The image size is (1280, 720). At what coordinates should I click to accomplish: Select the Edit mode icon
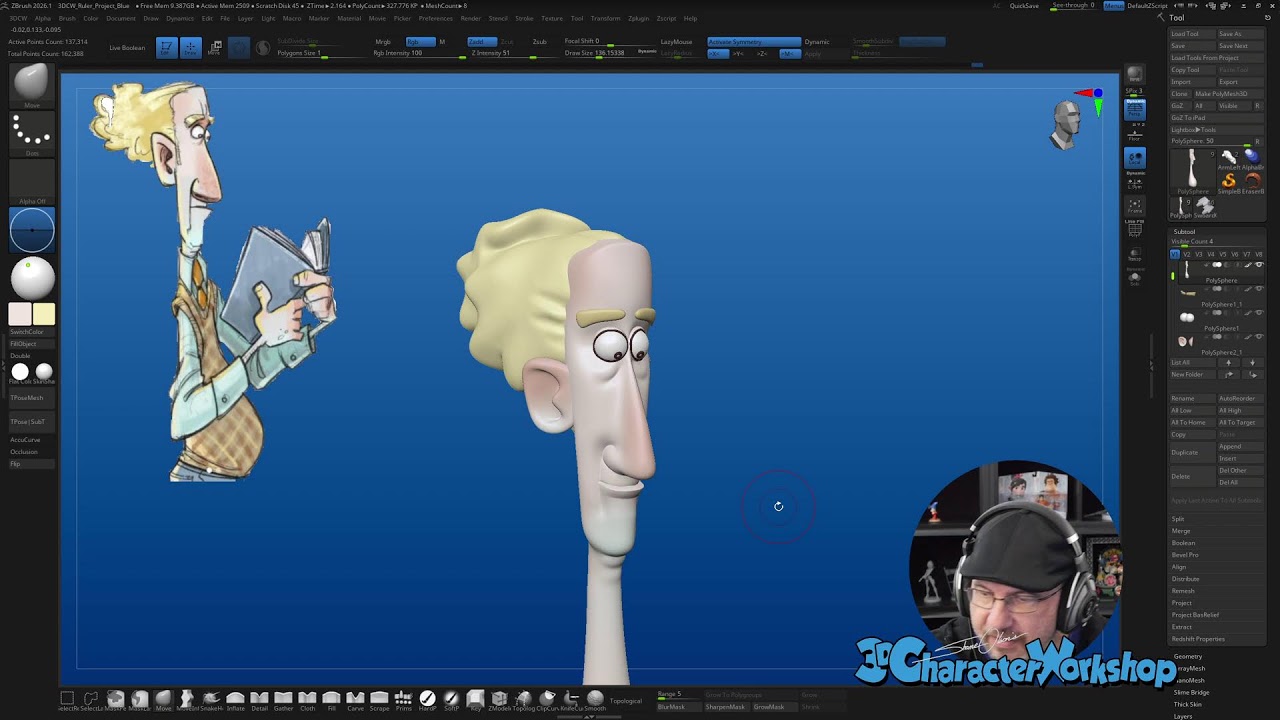166,47
